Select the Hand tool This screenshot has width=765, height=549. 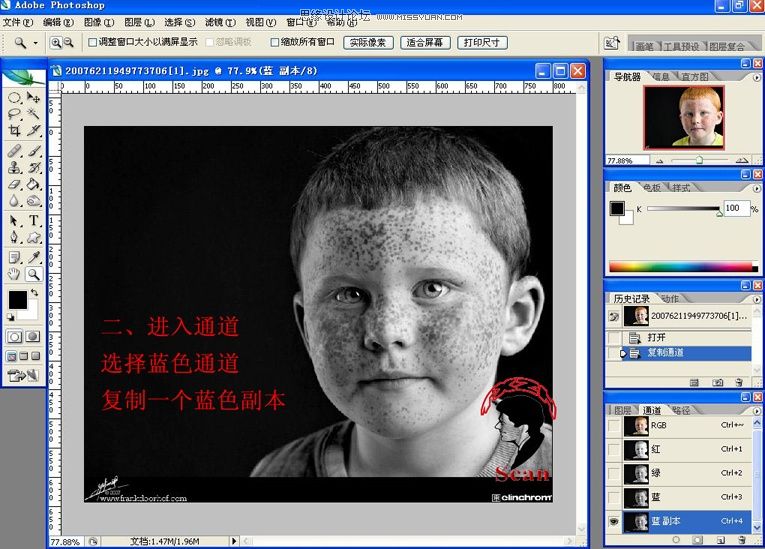15,274
